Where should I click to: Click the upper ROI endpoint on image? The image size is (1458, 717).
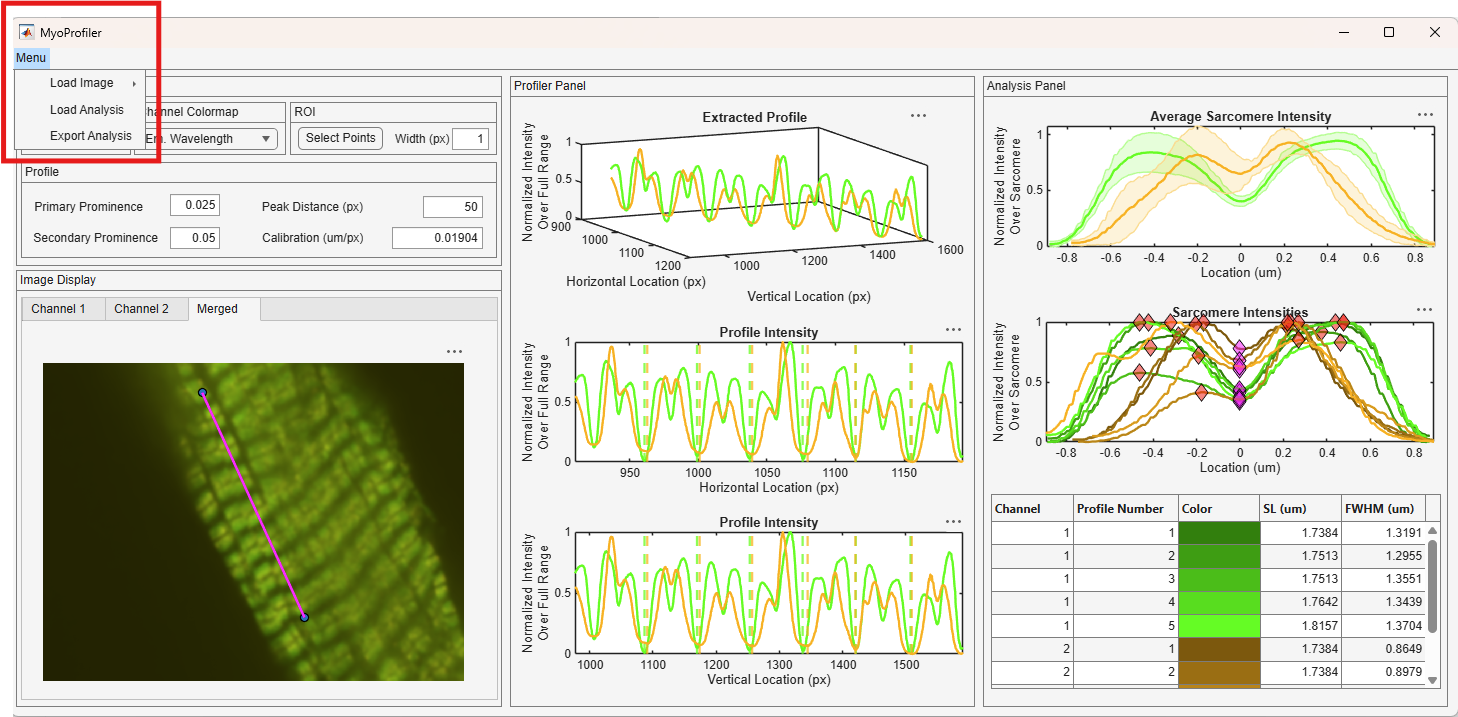pyautogui.click(x=202, y=393)
